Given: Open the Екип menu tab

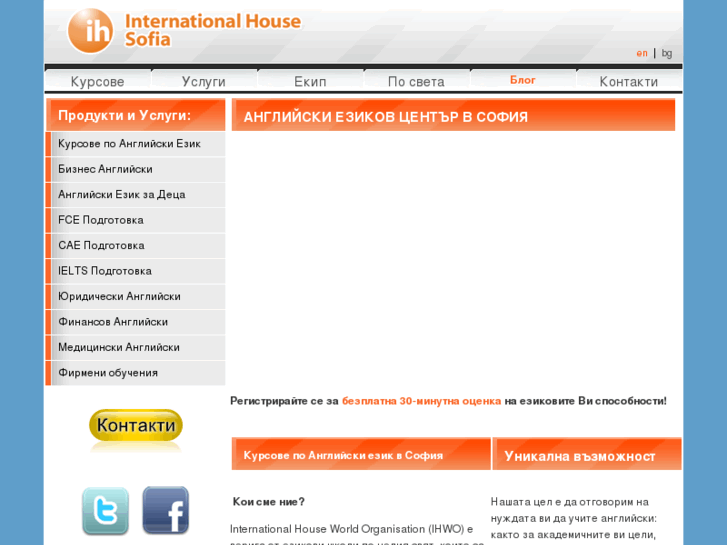Looking at the screenshot, I should (310, 82).
